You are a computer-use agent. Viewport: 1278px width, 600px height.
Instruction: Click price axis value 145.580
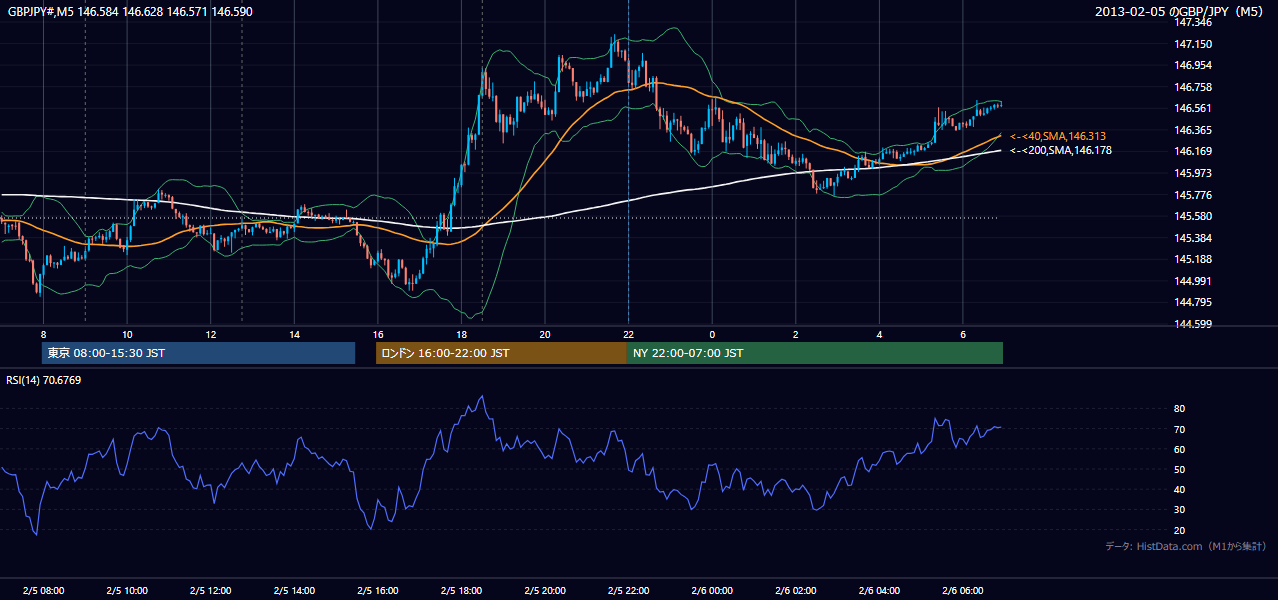pos(1194,216)
